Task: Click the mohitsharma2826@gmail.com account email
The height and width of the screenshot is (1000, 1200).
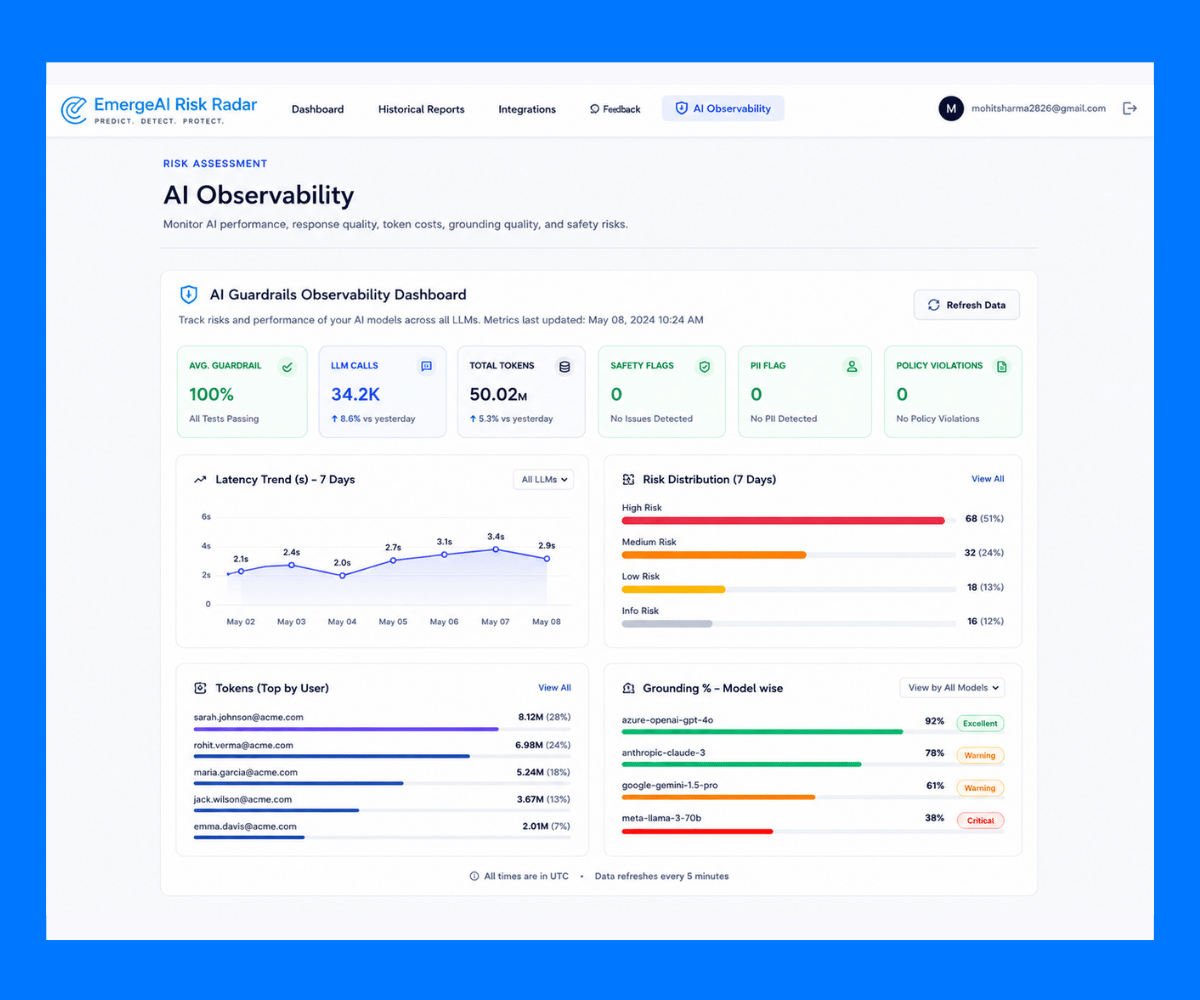Action: tap(1039, 108)
